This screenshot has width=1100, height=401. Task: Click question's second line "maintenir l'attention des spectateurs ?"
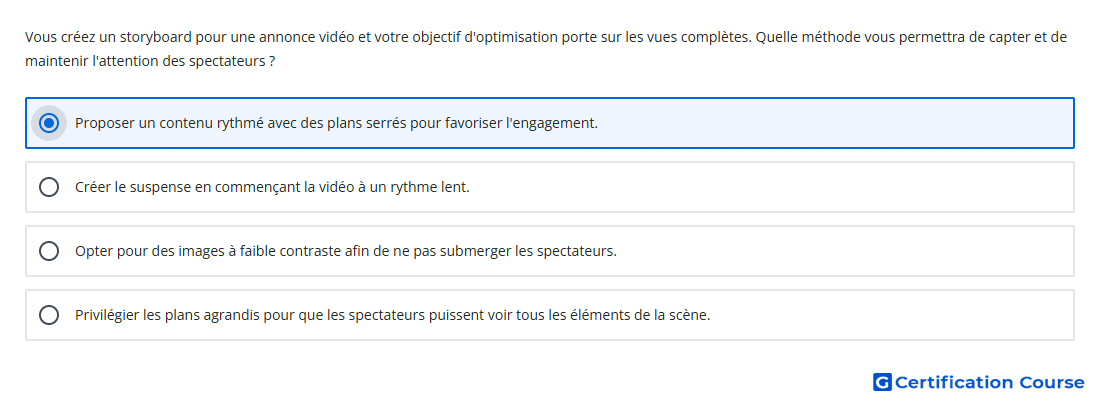(150, 61)
